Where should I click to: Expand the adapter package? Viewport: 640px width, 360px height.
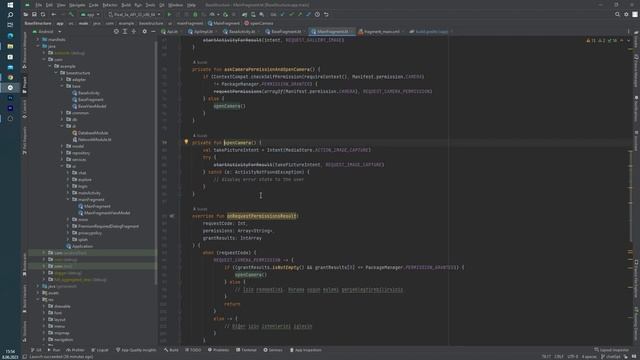pyautogui.click(x=62, y=80)
